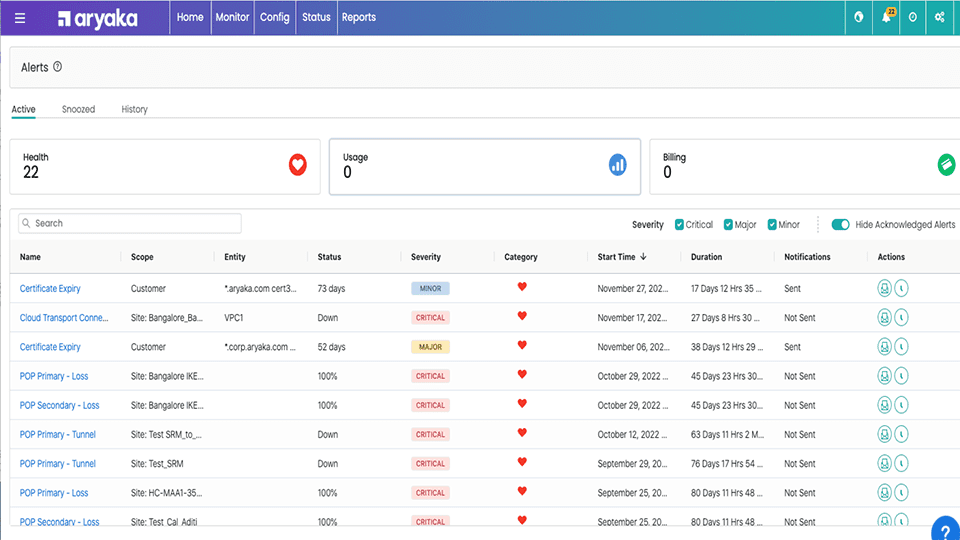Viewport: 960px width, 540px height.
Task: Open Certificate Expiry link for *.corp.aryaka.com
Action: coord(50,347)
